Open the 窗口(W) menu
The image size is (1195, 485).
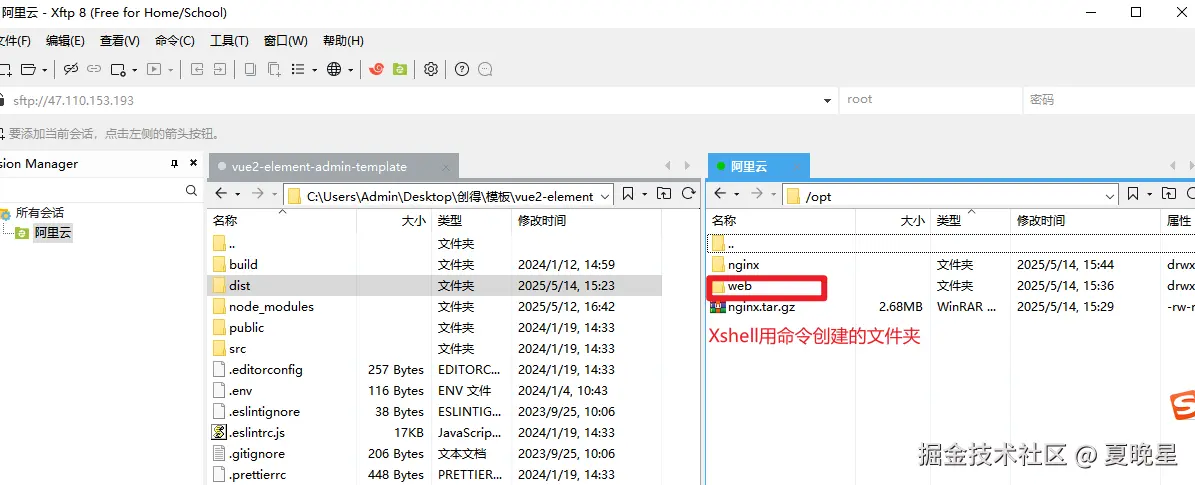[x=286, y=40]
